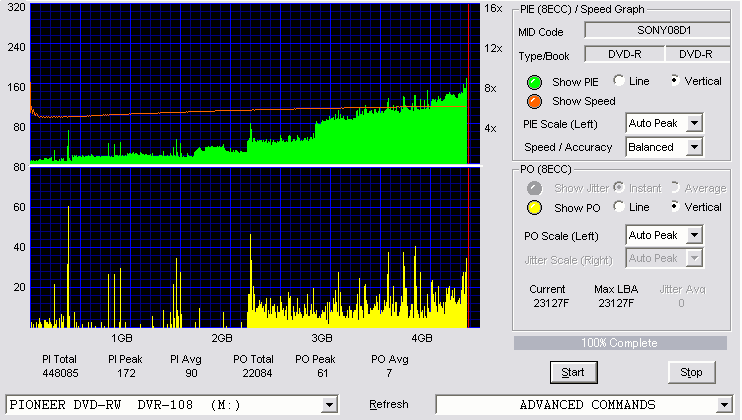Click the Show PIE label
The image size is (742, 420).
(x=575, y=82)
